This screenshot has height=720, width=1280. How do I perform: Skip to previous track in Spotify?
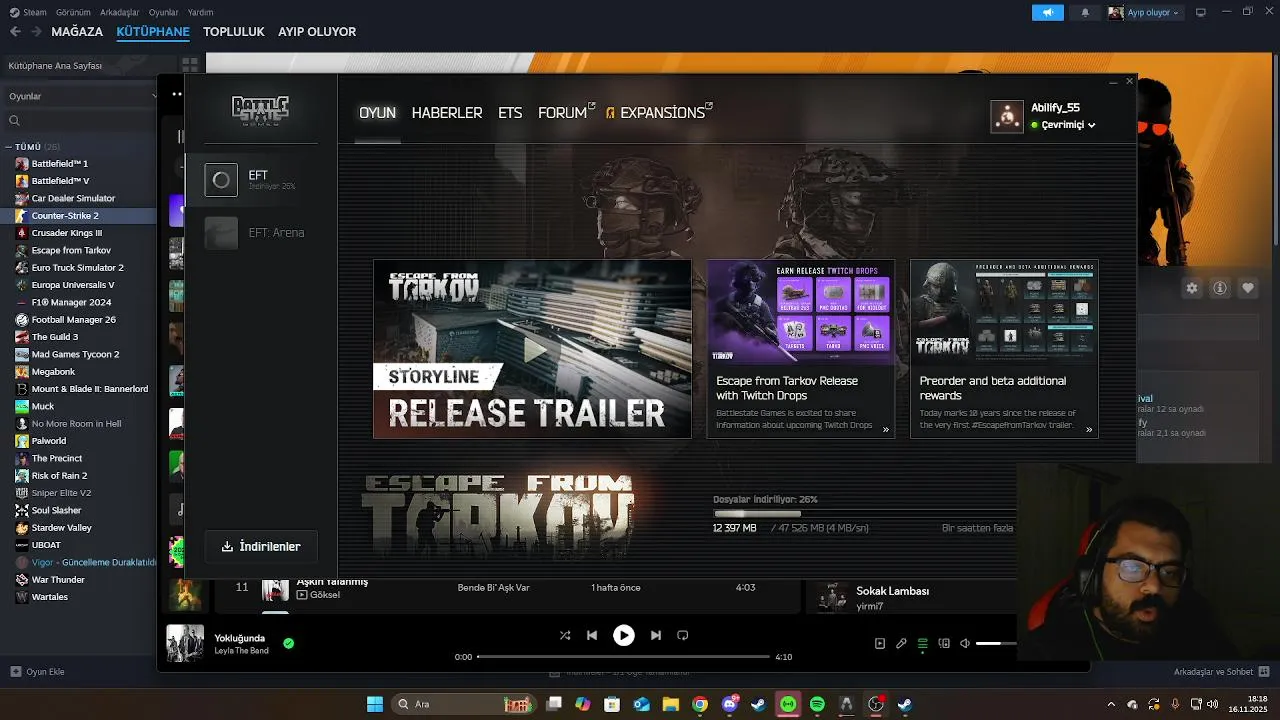[592, 635]
